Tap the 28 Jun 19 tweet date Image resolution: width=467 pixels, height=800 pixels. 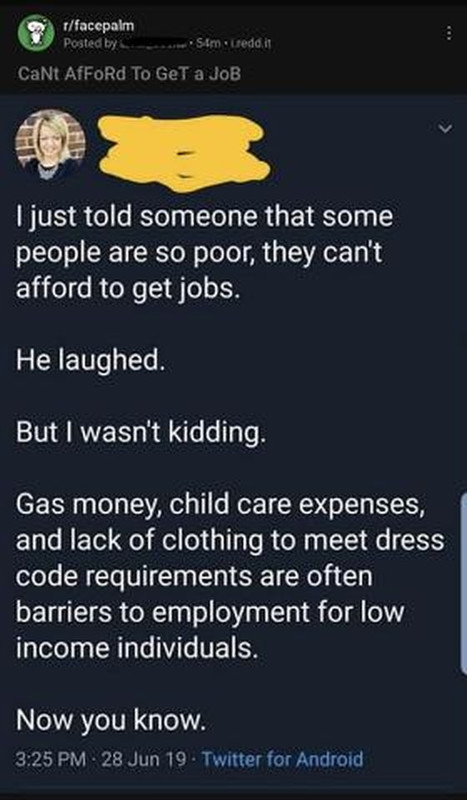point(144,759)
